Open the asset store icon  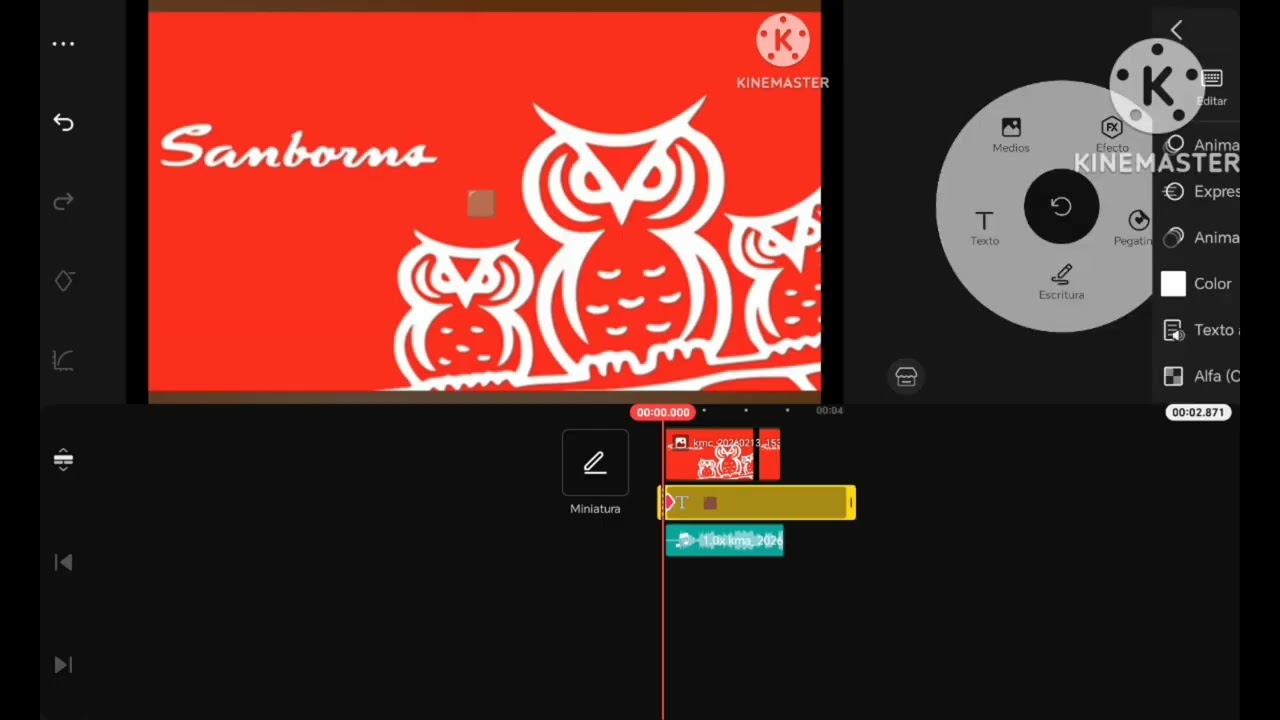pos(906,376)
